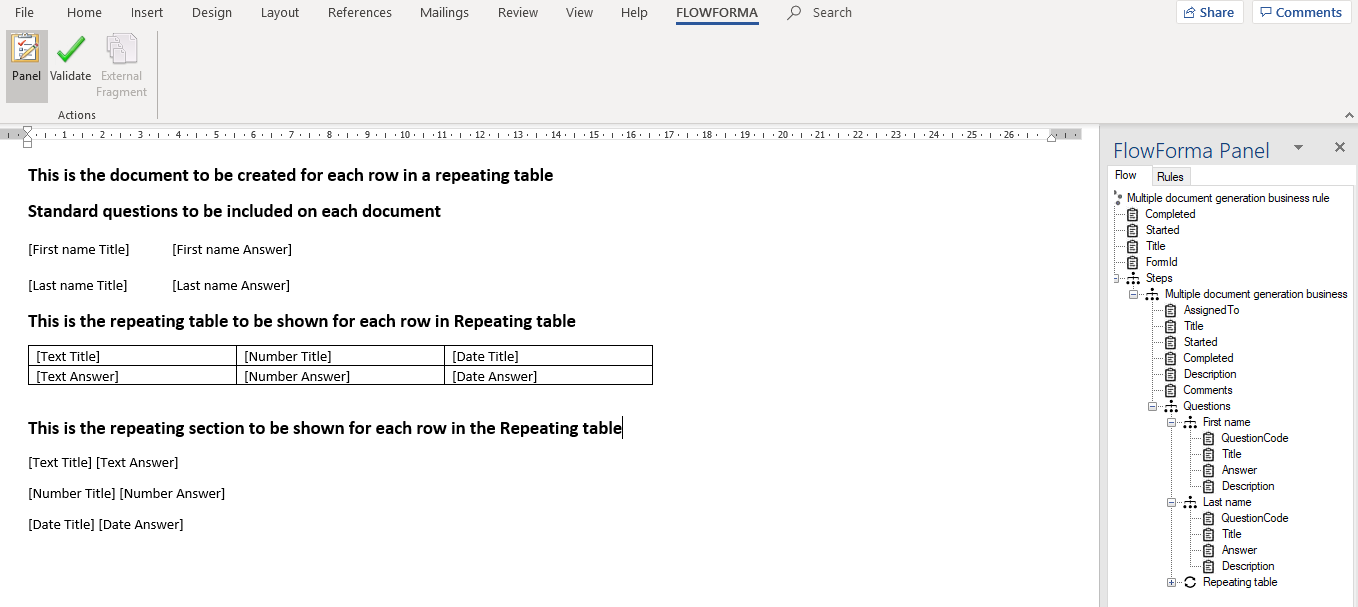The image size is (1358, 607).
Task: Click the root flow icon of Multiple document generation business rule
Action: (x=1118, y=198)
